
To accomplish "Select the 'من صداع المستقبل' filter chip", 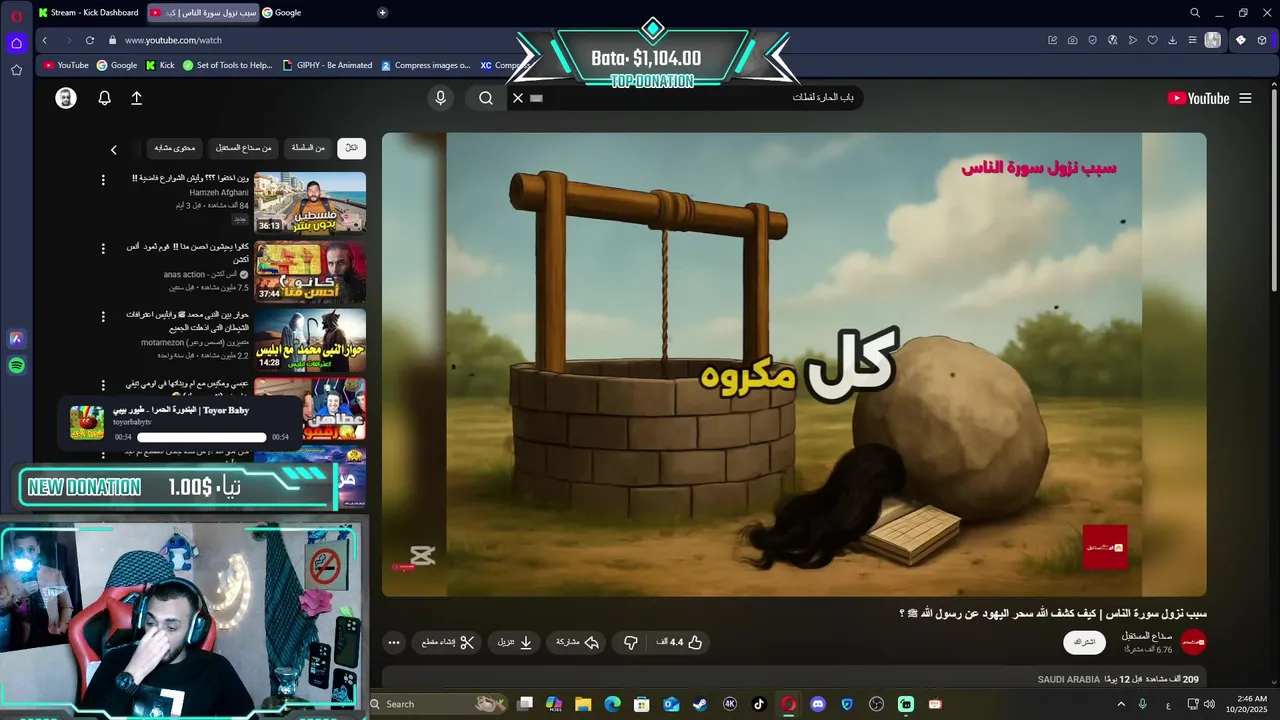I will [244, 148].
